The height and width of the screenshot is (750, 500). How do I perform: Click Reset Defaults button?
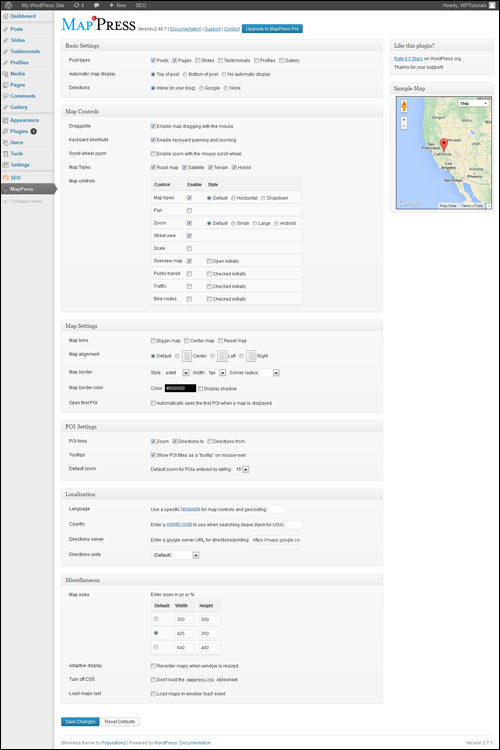tap(120, 721)
